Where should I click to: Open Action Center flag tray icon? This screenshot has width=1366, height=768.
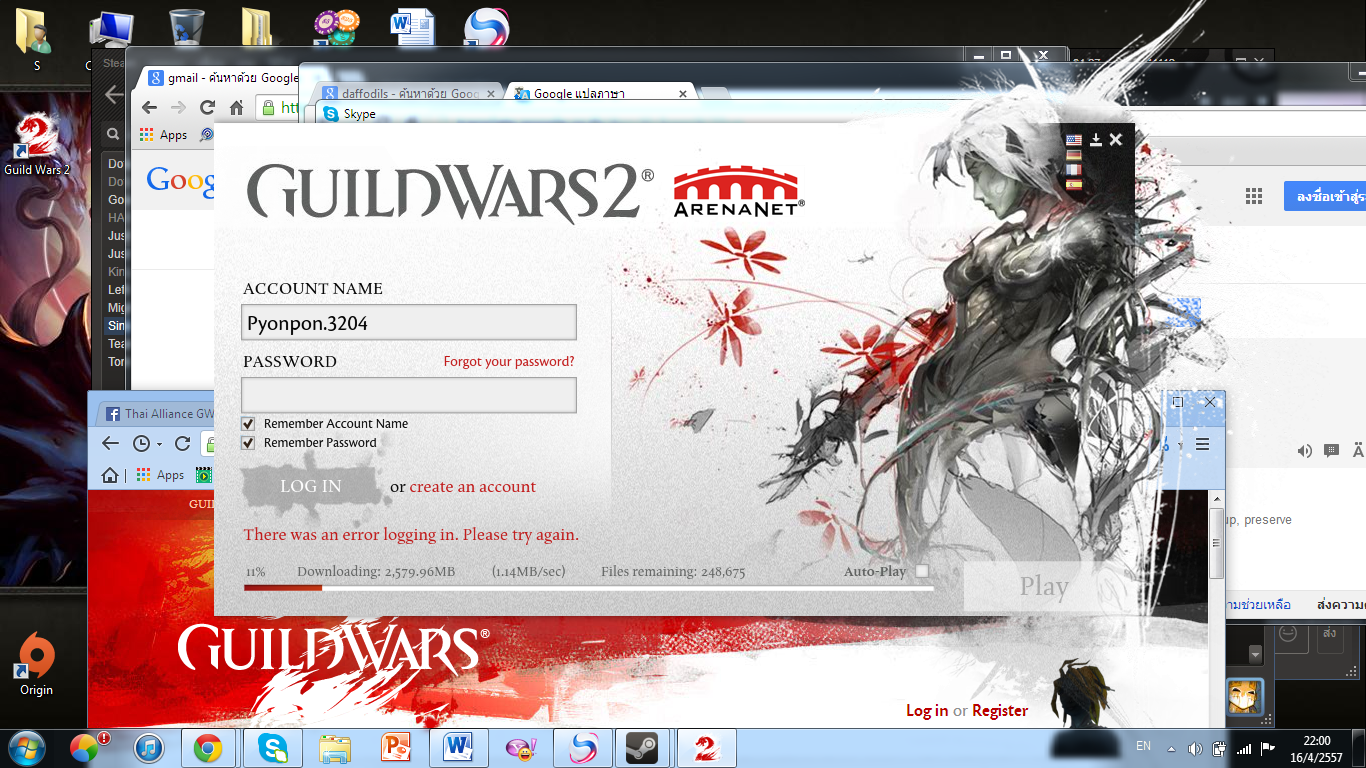pyautogui.click(x=1267, y=748)
